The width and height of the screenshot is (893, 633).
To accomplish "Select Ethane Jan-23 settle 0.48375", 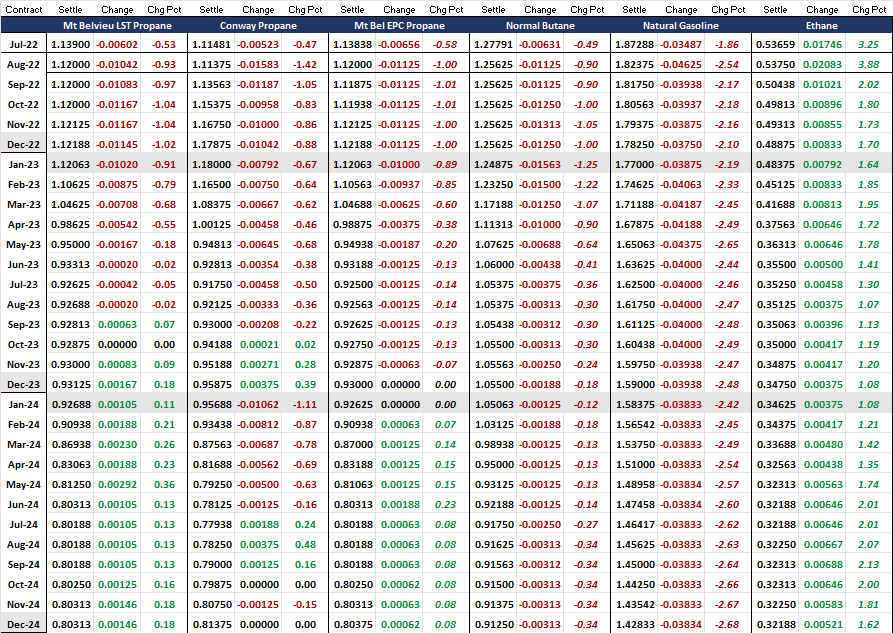I will click(775, 165).
